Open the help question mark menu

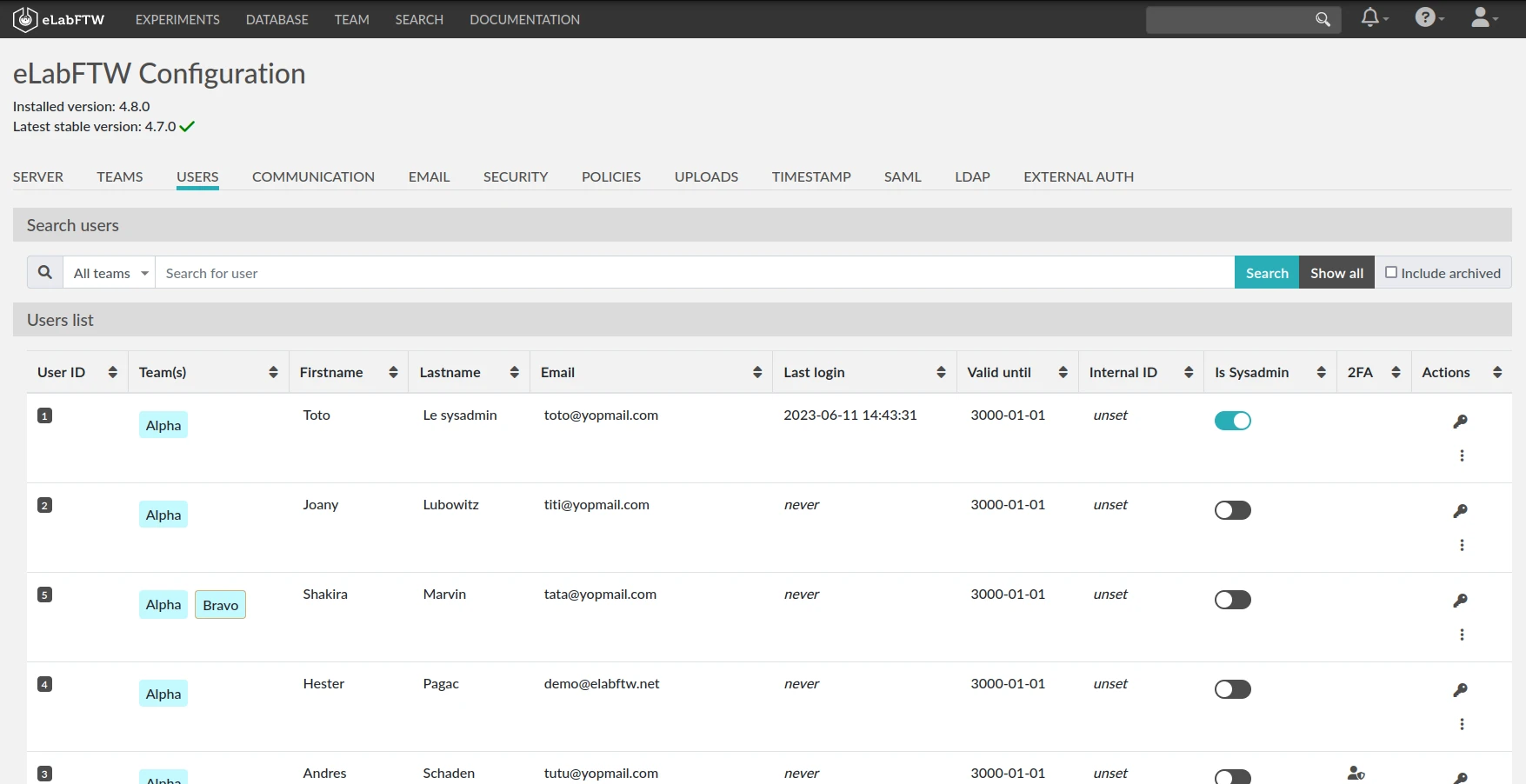pyautogui.click(x=1429, y=17)
